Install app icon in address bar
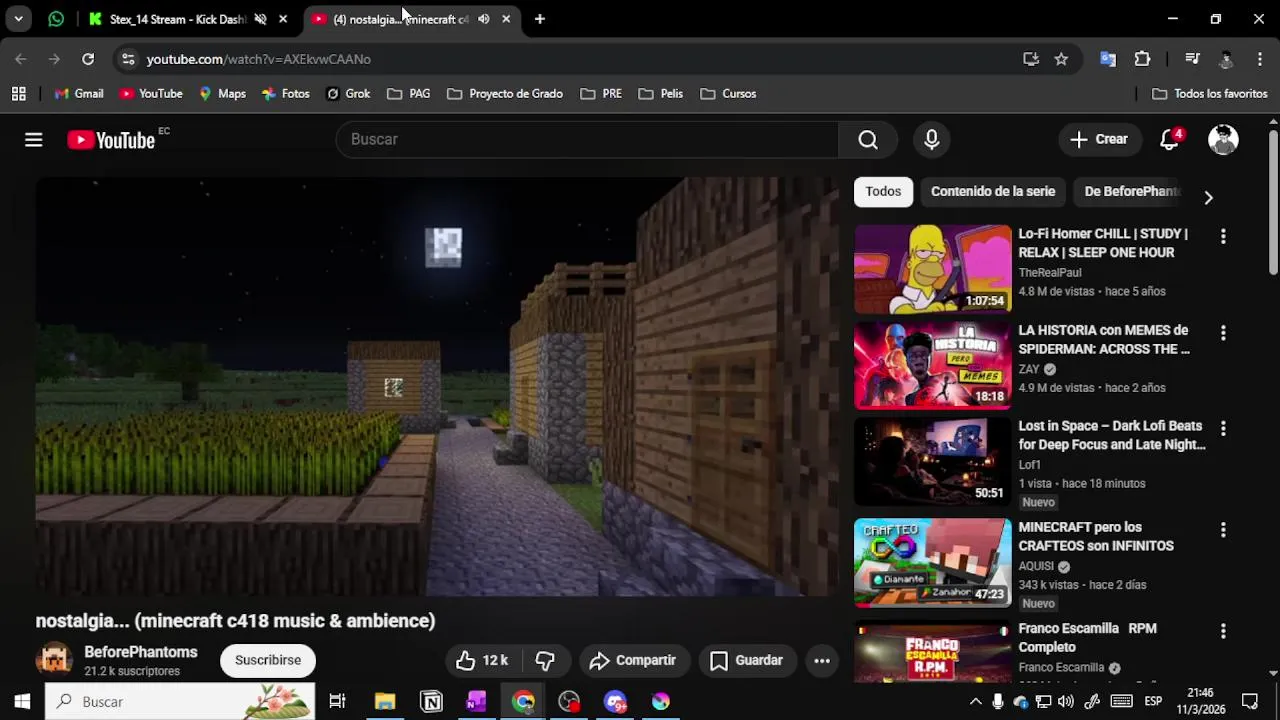The height and width of the screenshot is (720, 1280). 1031,59
